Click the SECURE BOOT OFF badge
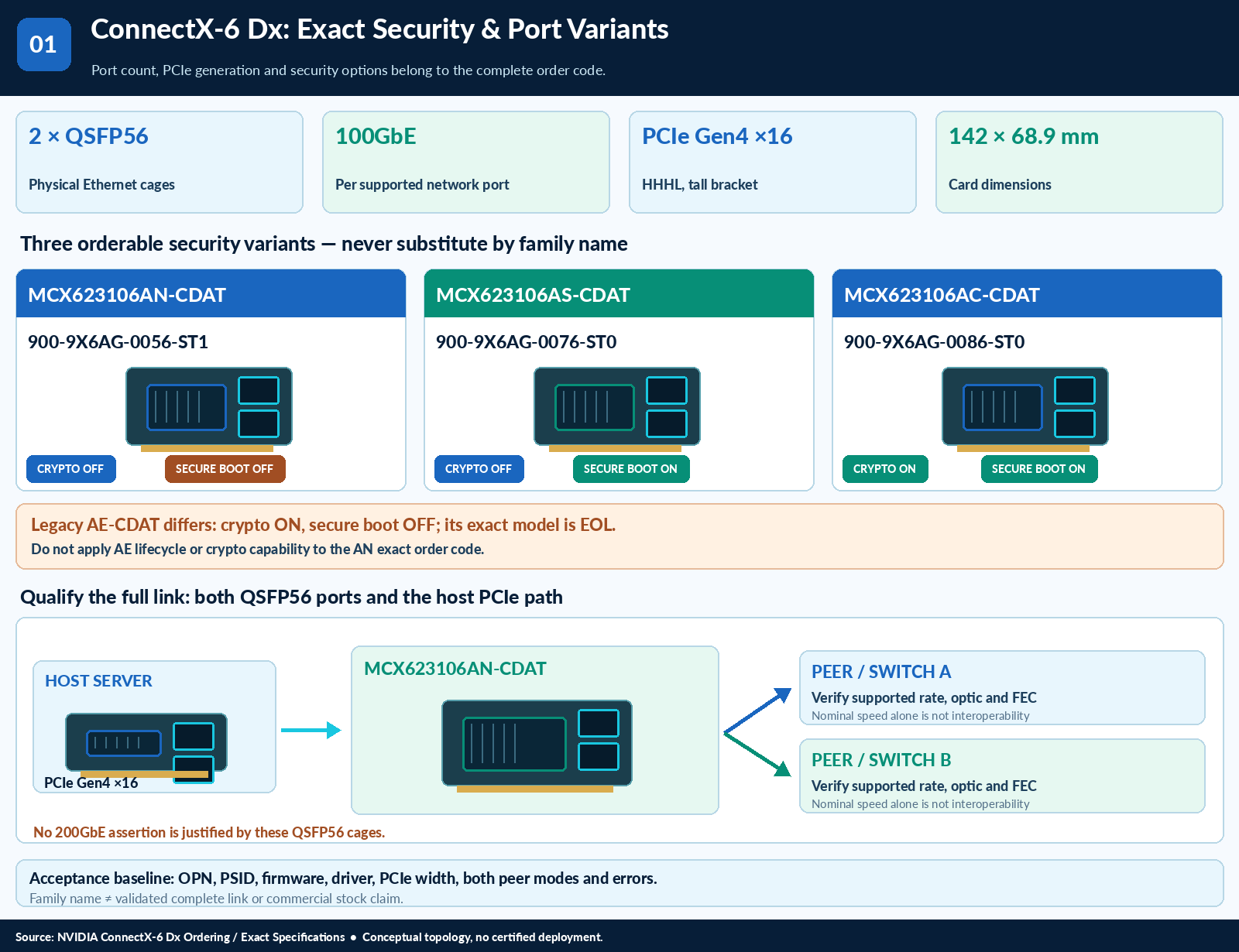 [x=225, y=469]
